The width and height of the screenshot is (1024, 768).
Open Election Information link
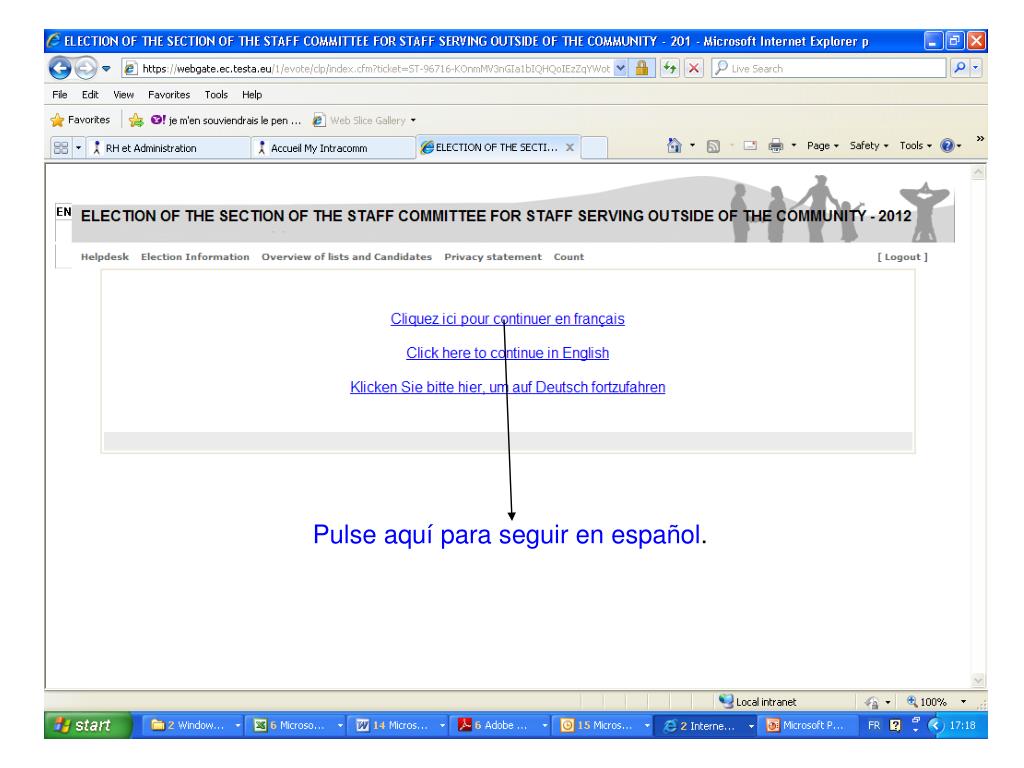[195, 257]
